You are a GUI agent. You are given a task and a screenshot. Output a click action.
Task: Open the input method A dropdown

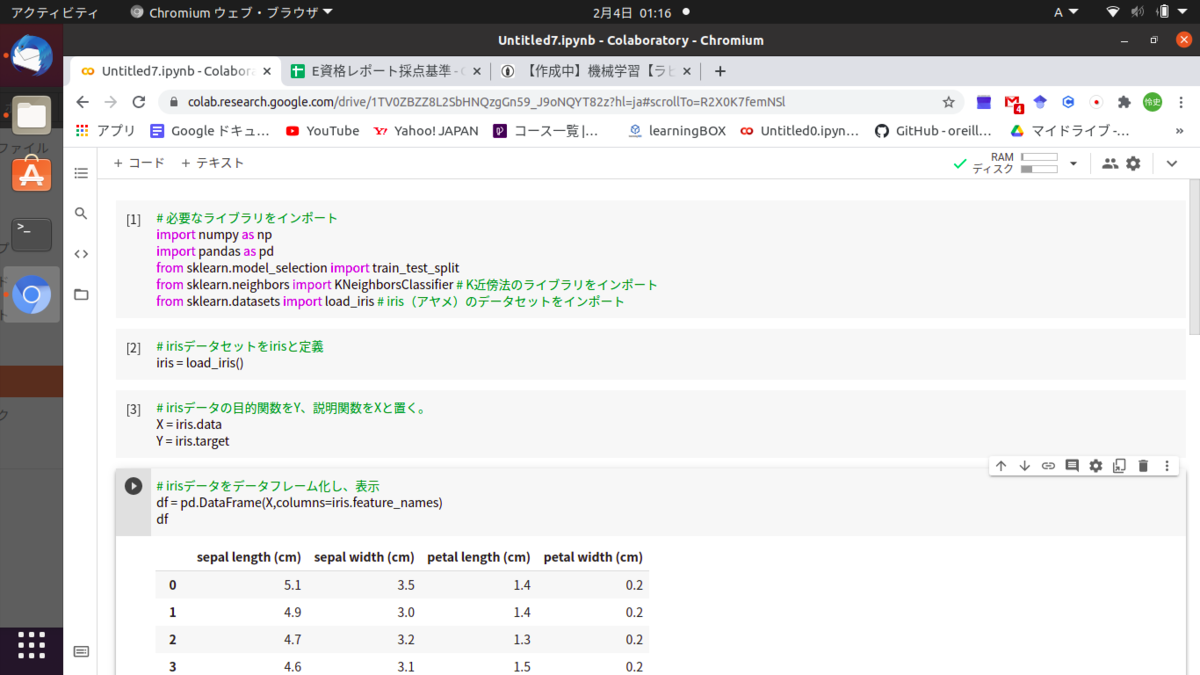1066,12
